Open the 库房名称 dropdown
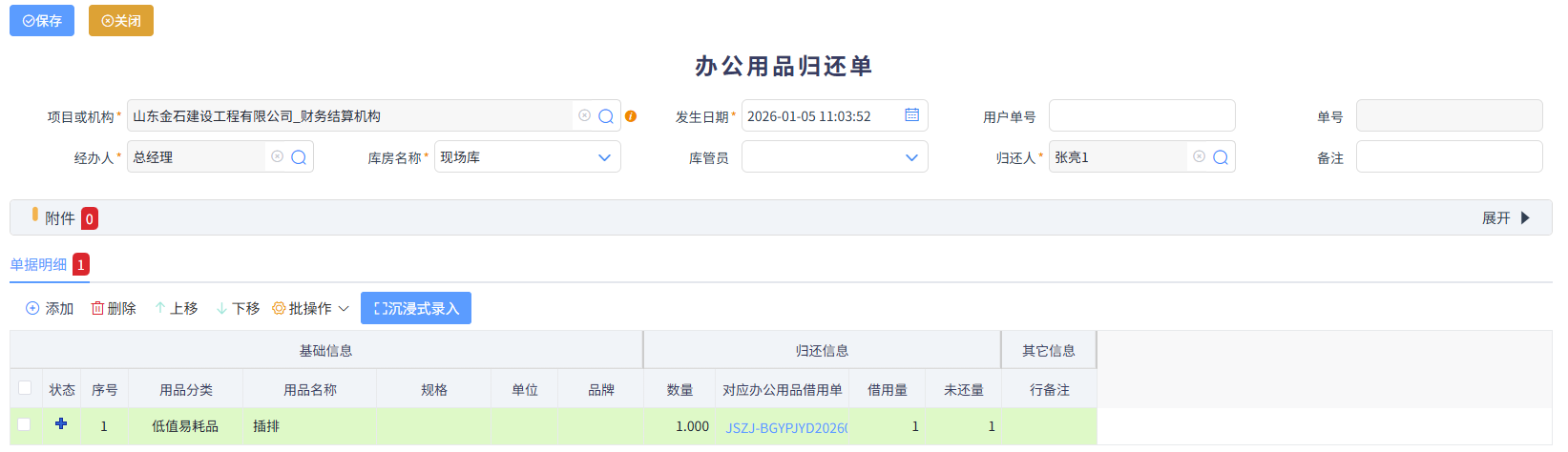 point(603,157)
